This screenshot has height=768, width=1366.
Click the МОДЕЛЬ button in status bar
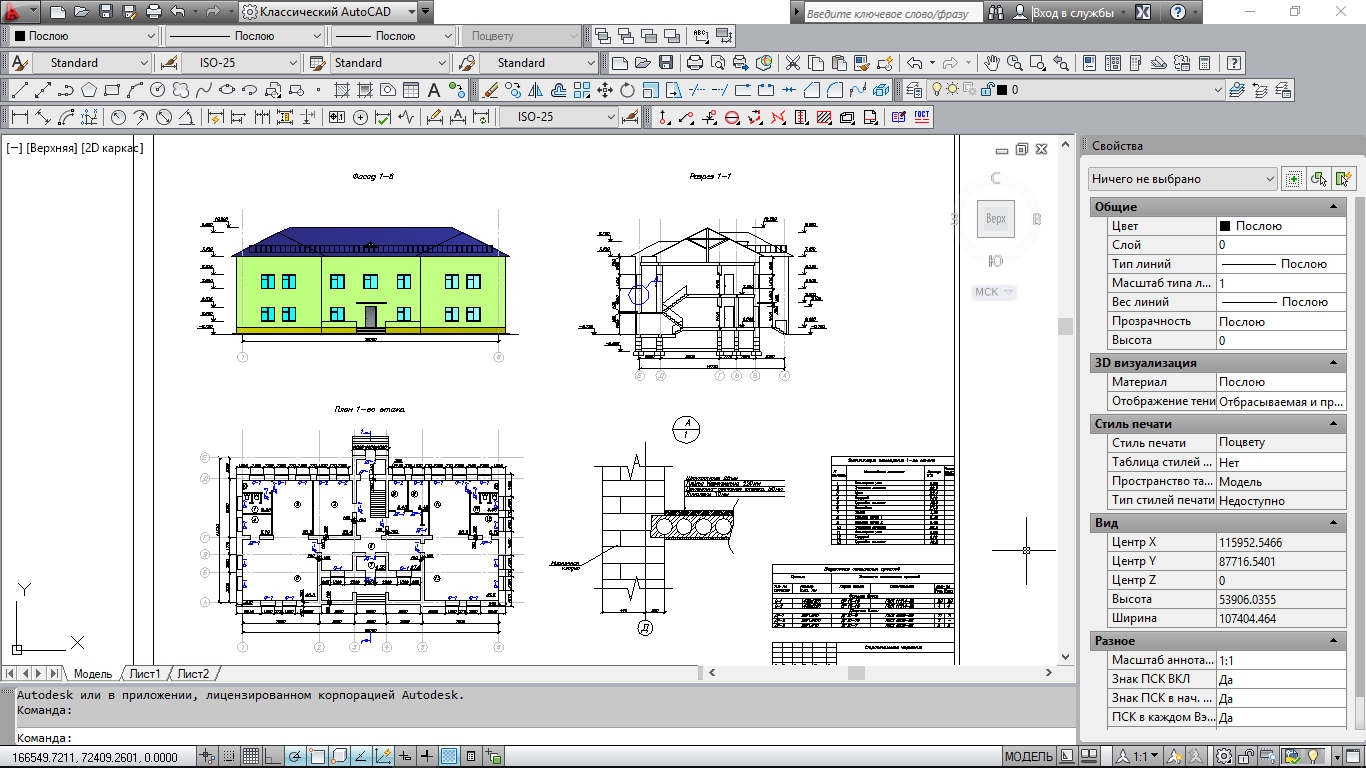click(1028, 756)
